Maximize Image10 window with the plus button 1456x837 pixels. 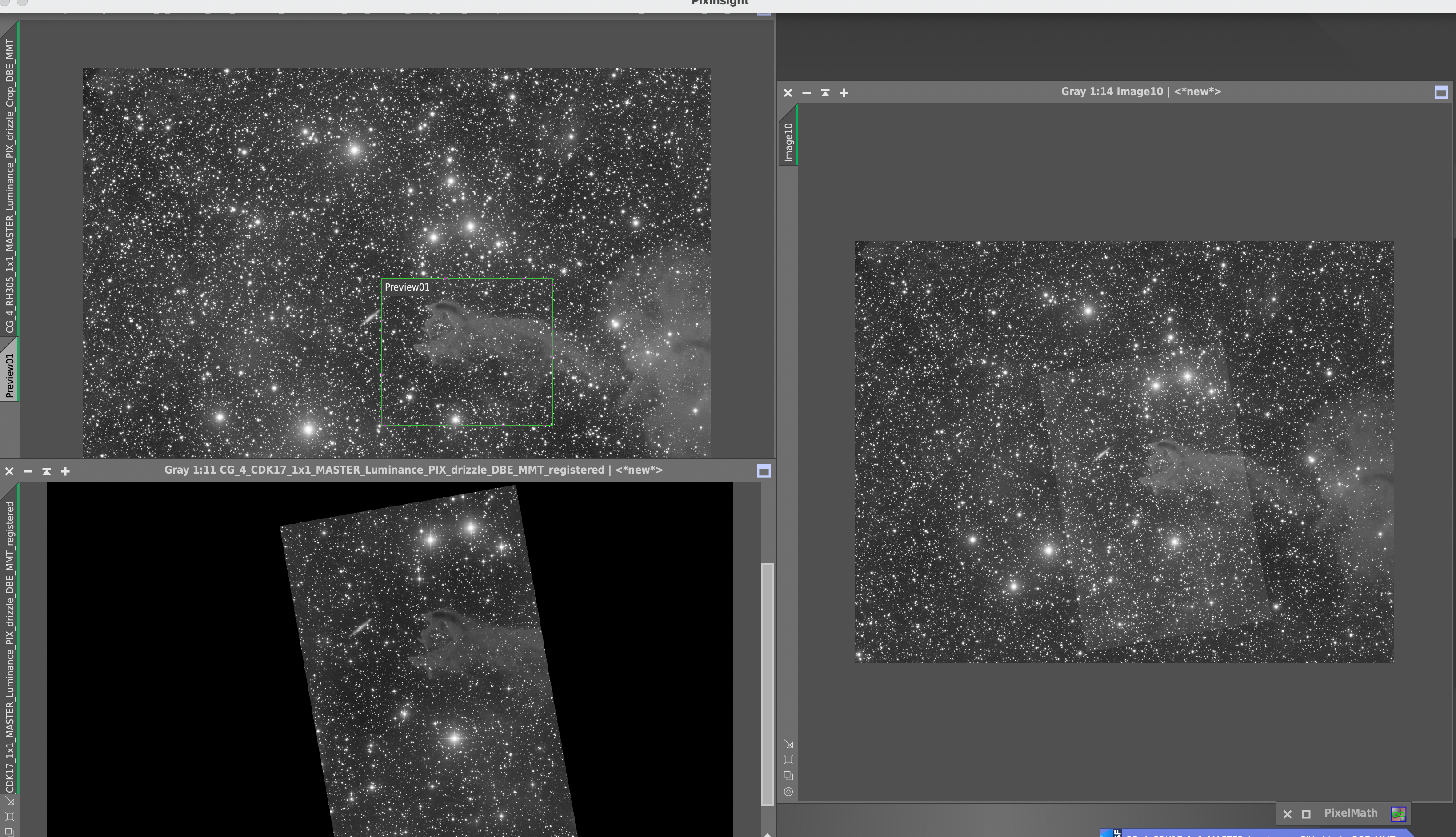tap(844, 92)
